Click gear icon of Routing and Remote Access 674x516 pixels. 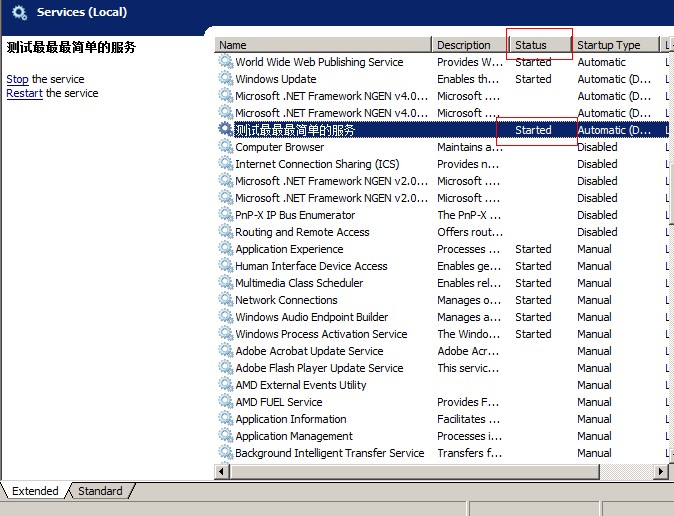click(x=226, y=231)
